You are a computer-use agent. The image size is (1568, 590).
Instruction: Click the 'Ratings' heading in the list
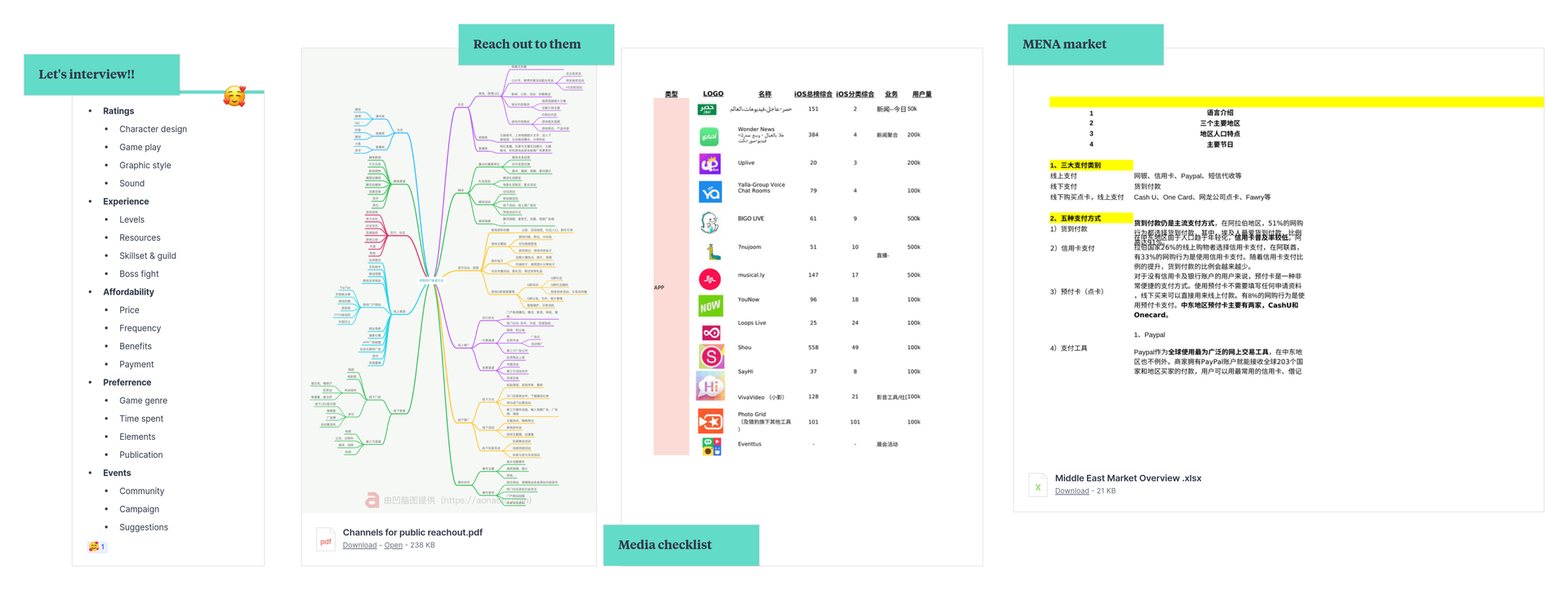pyautogui.click(x=118, y=111)
